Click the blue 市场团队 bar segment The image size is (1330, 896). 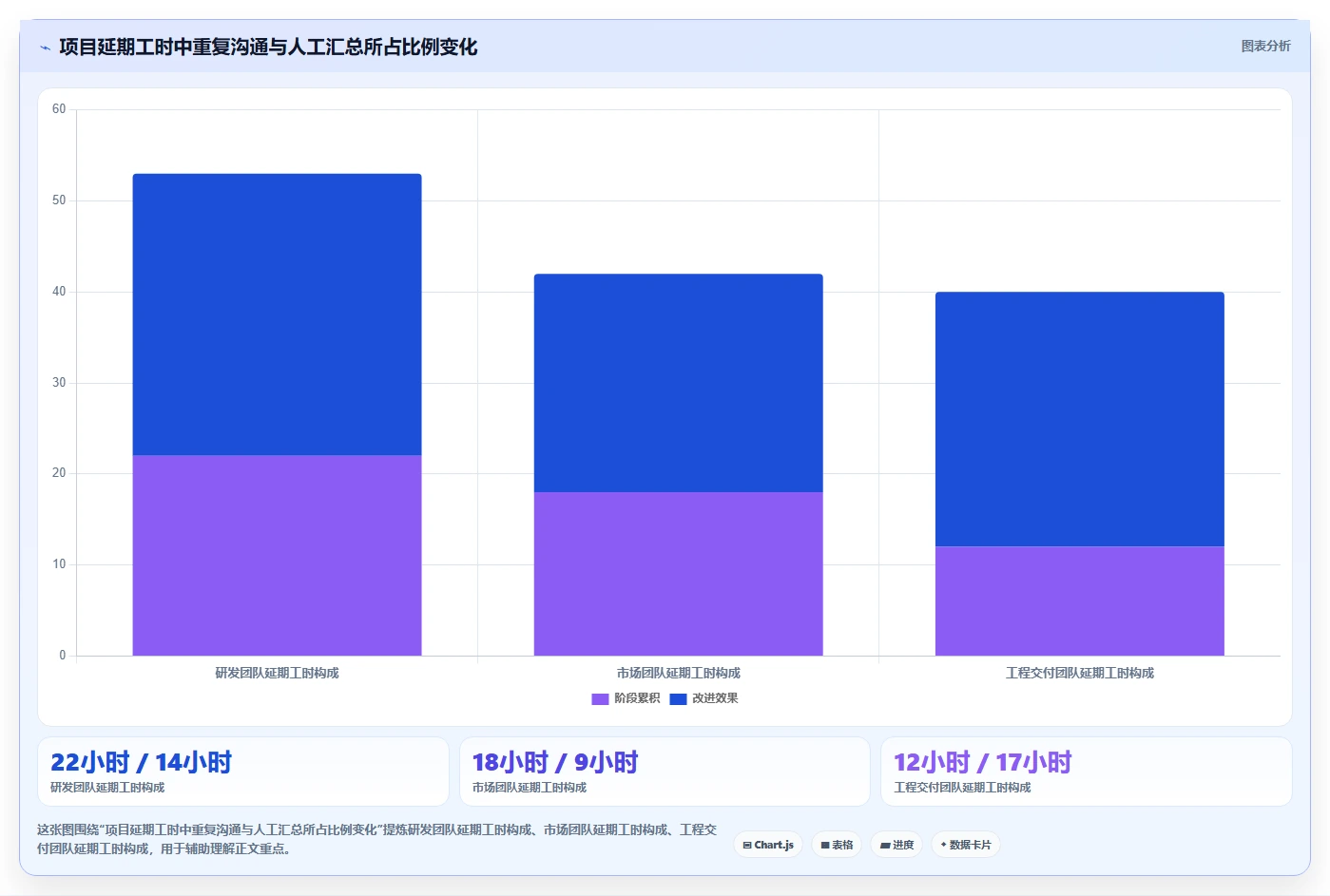pos(678,383)
